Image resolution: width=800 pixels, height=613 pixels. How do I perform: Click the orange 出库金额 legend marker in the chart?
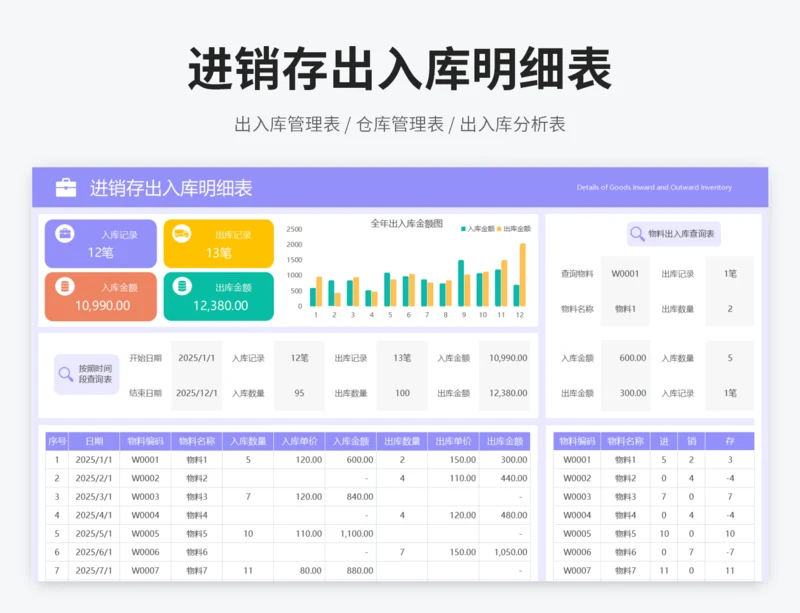pyautogui.click(x=499, y=229)
